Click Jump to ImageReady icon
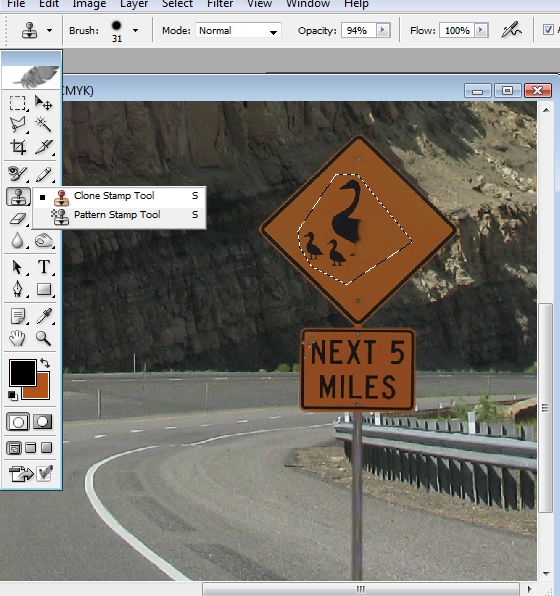The height and width of the screenshot is (596, 560). point(21,474)
